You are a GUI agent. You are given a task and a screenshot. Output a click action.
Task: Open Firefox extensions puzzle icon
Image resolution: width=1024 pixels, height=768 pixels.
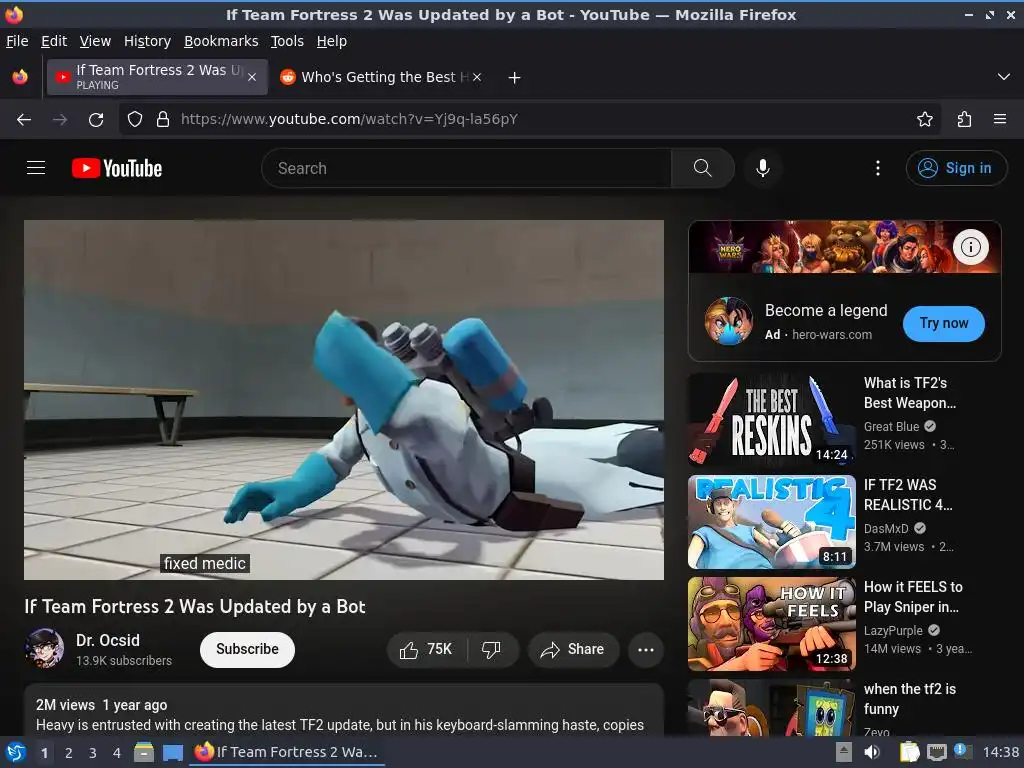pos(964,119)
